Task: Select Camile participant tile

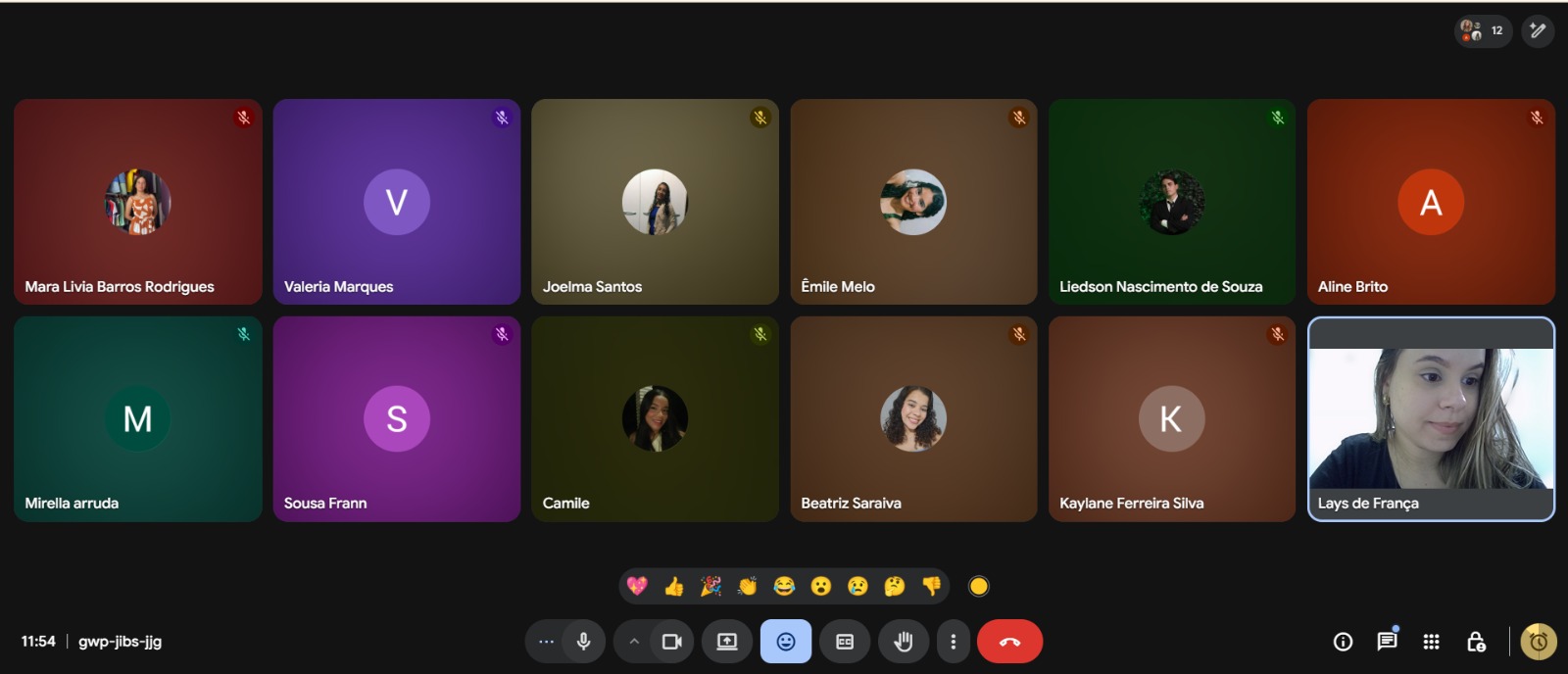Action: 655,419
